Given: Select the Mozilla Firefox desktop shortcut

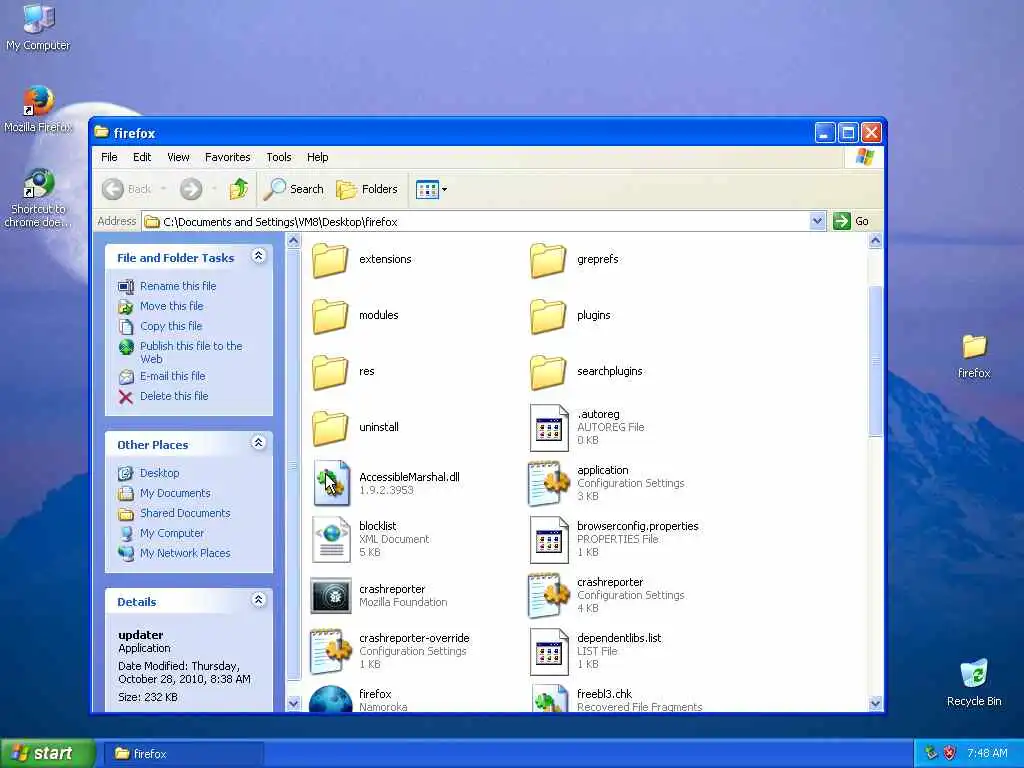Looking at the screenshot, I should (x=38, y=109).
